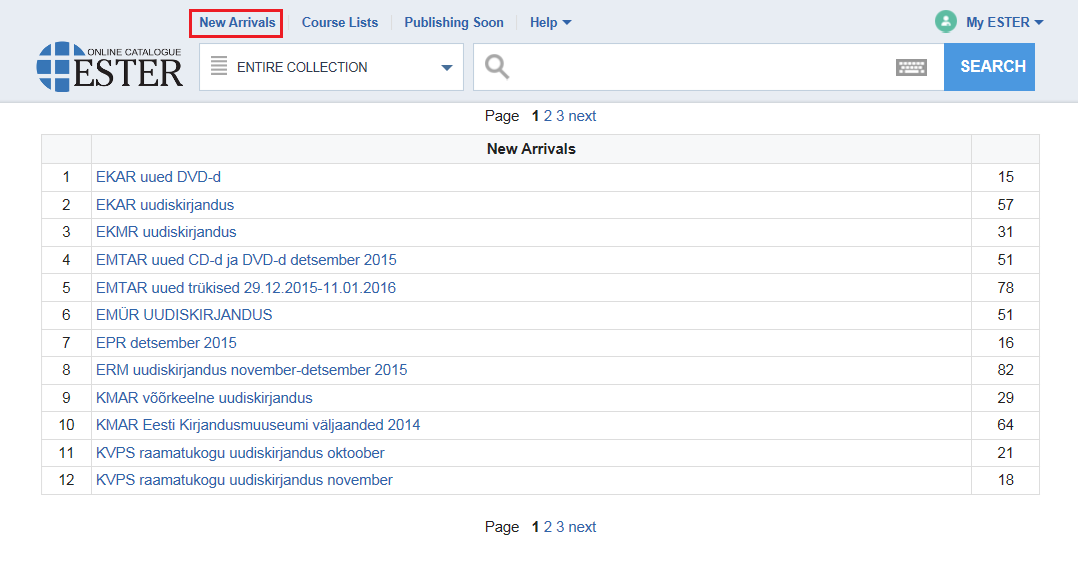
Task: Open the on-screen virtual keyboard icon
Action: pos(912,67)
